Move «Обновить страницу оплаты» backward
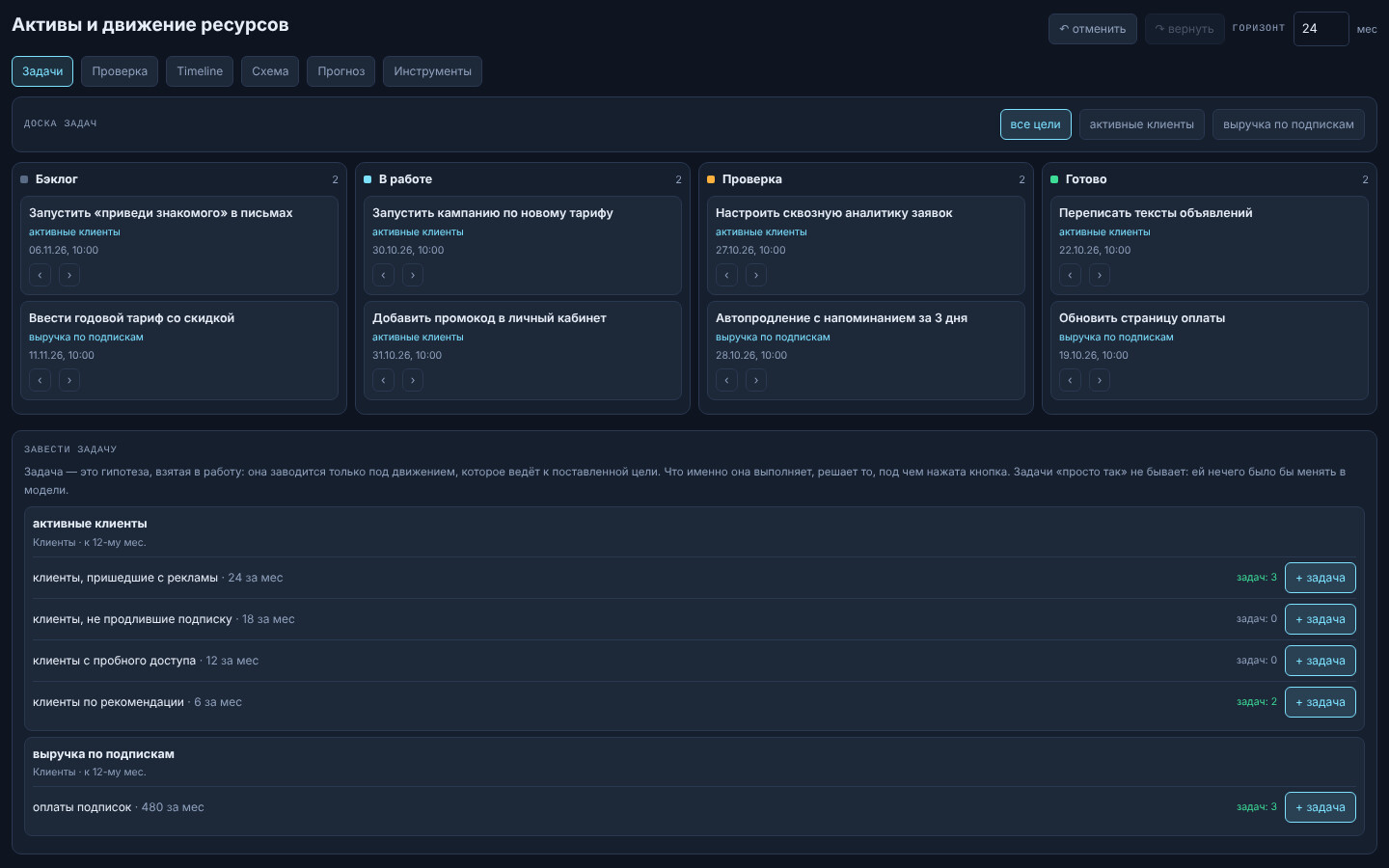 coord(1070,381)
